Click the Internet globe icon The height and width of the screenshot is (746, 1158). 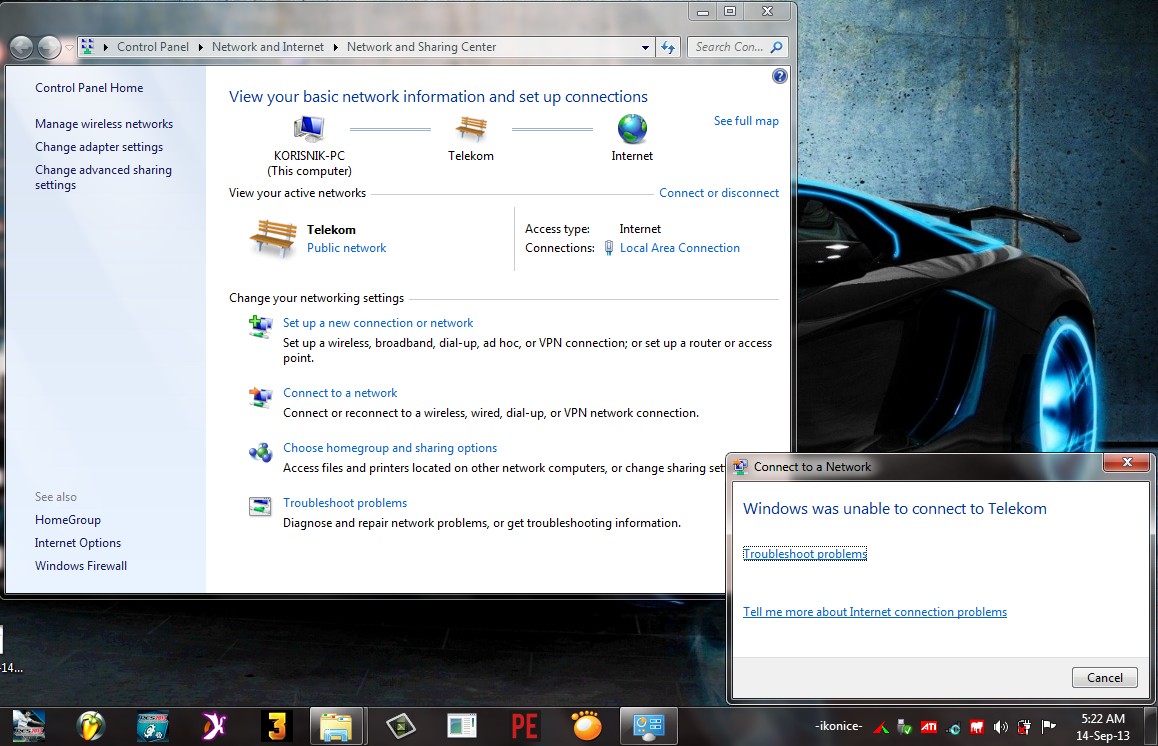(x=632, y=128)
